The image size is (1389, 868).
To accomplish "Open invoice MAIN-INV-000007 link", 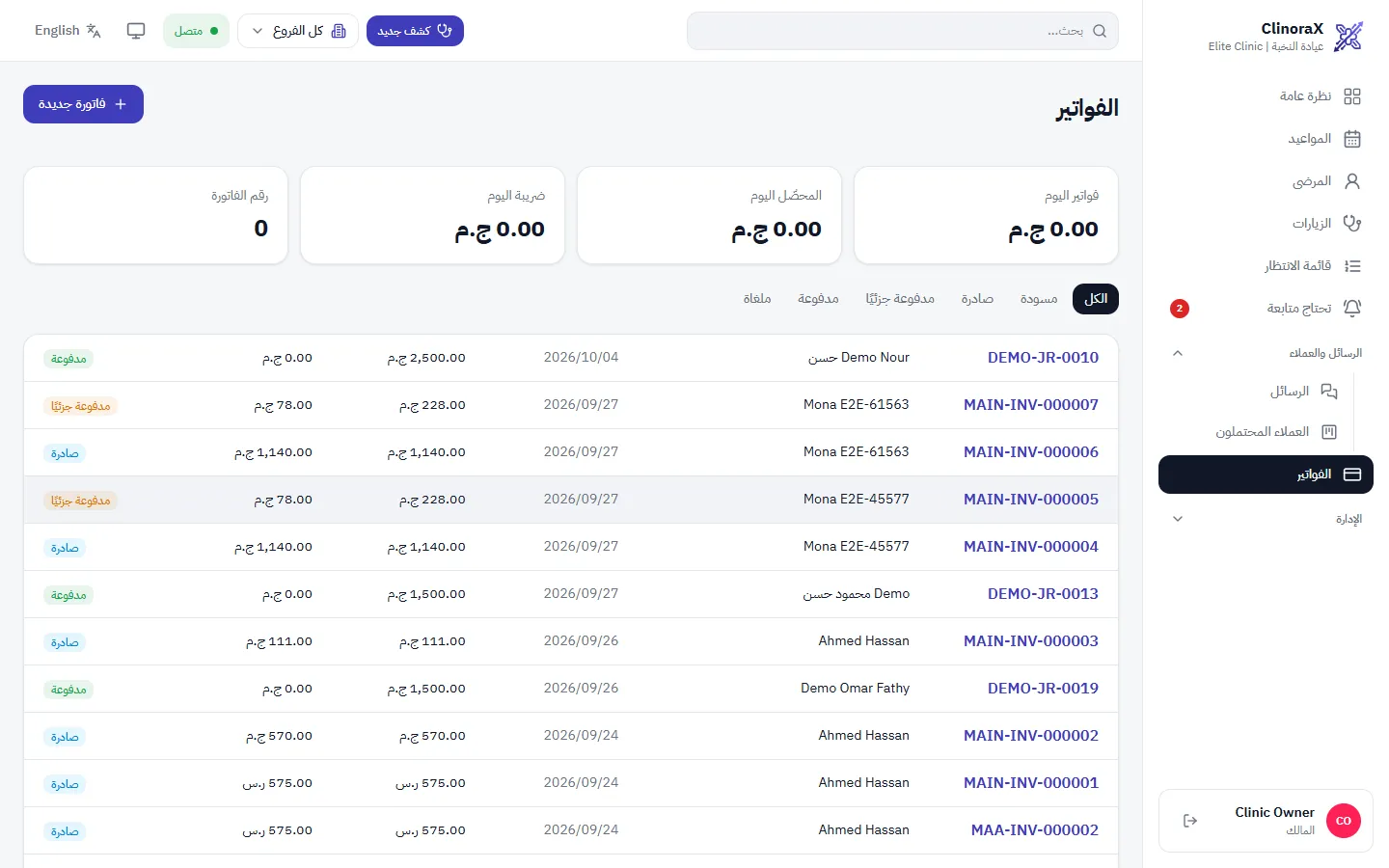I will pyautogui.click(x=1031, y=405).
